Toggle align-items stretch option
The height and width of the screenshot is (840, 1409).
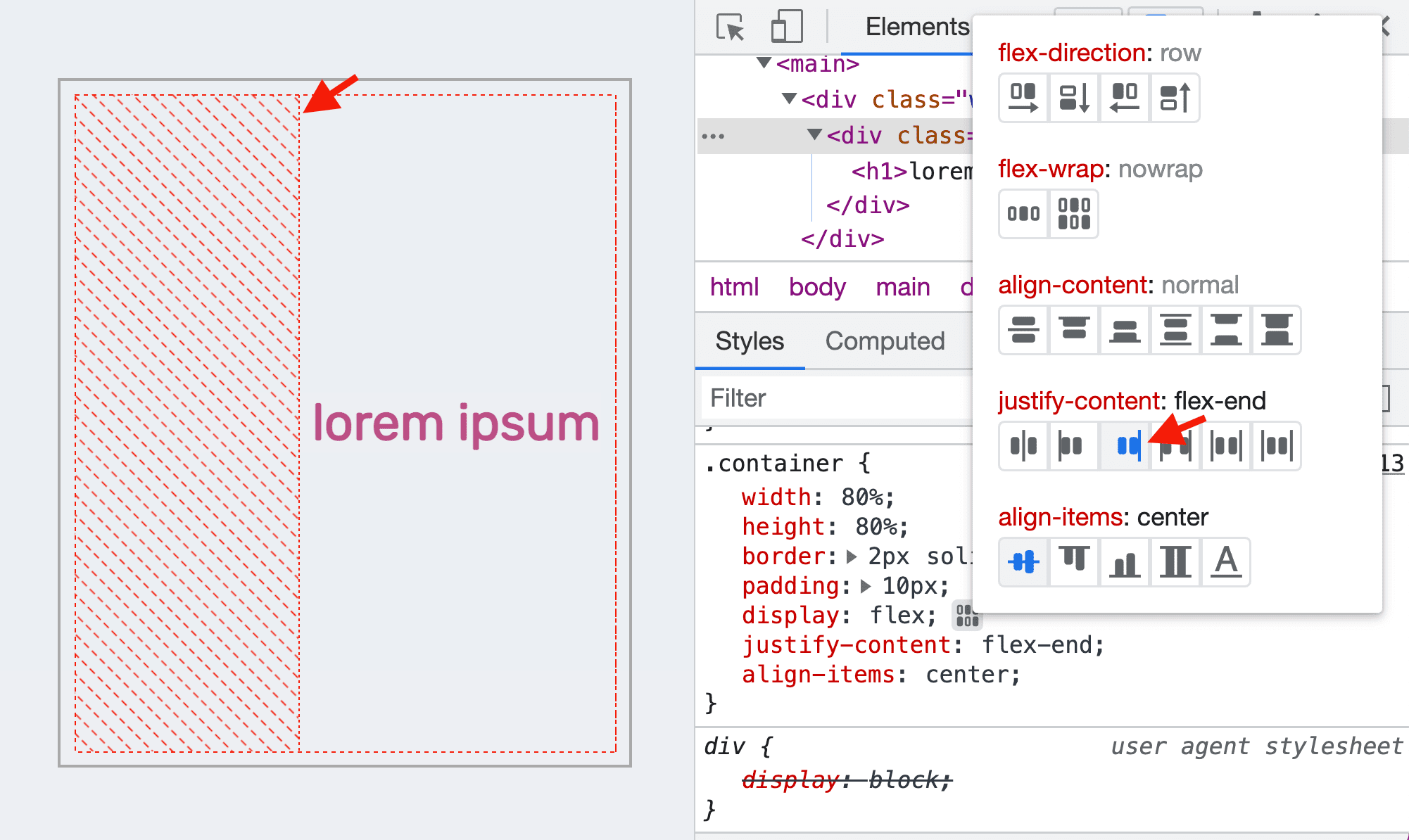point(1175,561)
